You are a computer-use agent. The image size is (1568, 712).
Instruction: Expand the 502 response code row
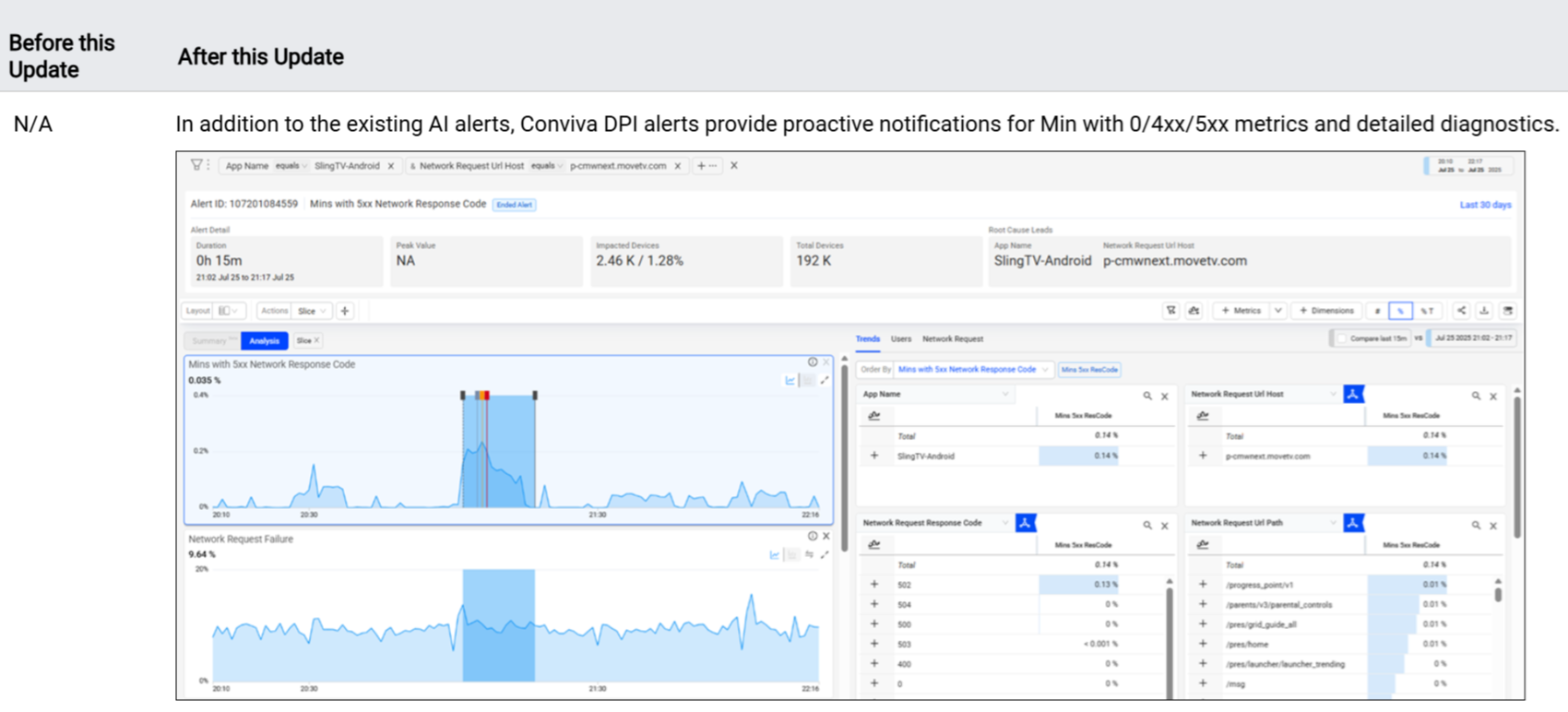tap(874, 585)
